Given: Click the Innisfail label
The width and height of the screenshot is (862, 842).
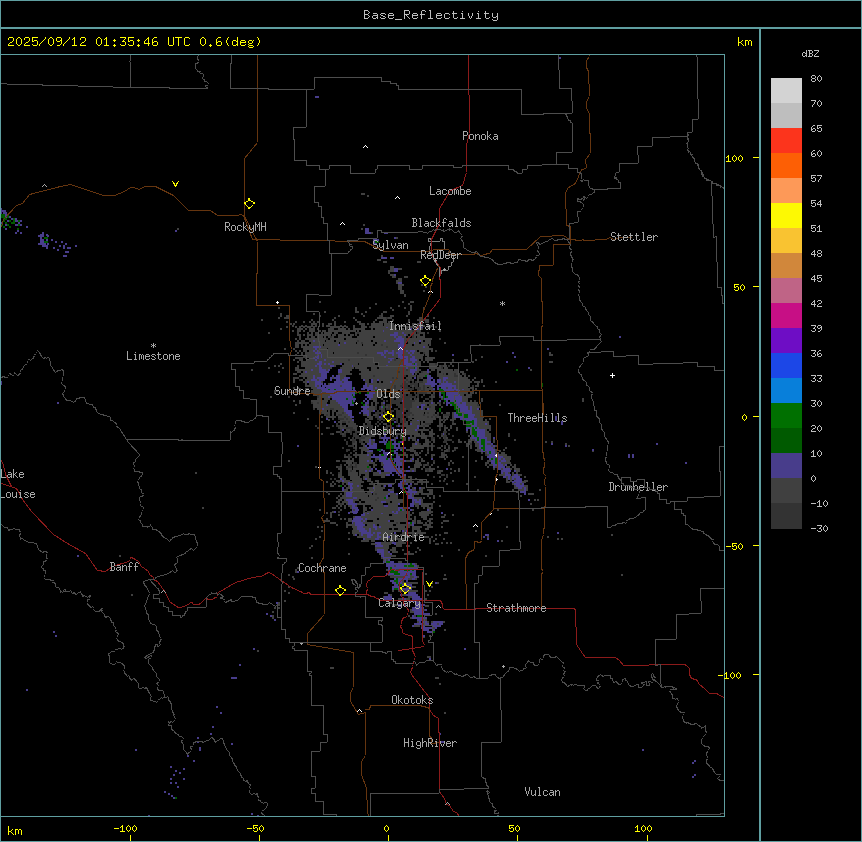Looking at the screenshot, I should tap(415, 326).
